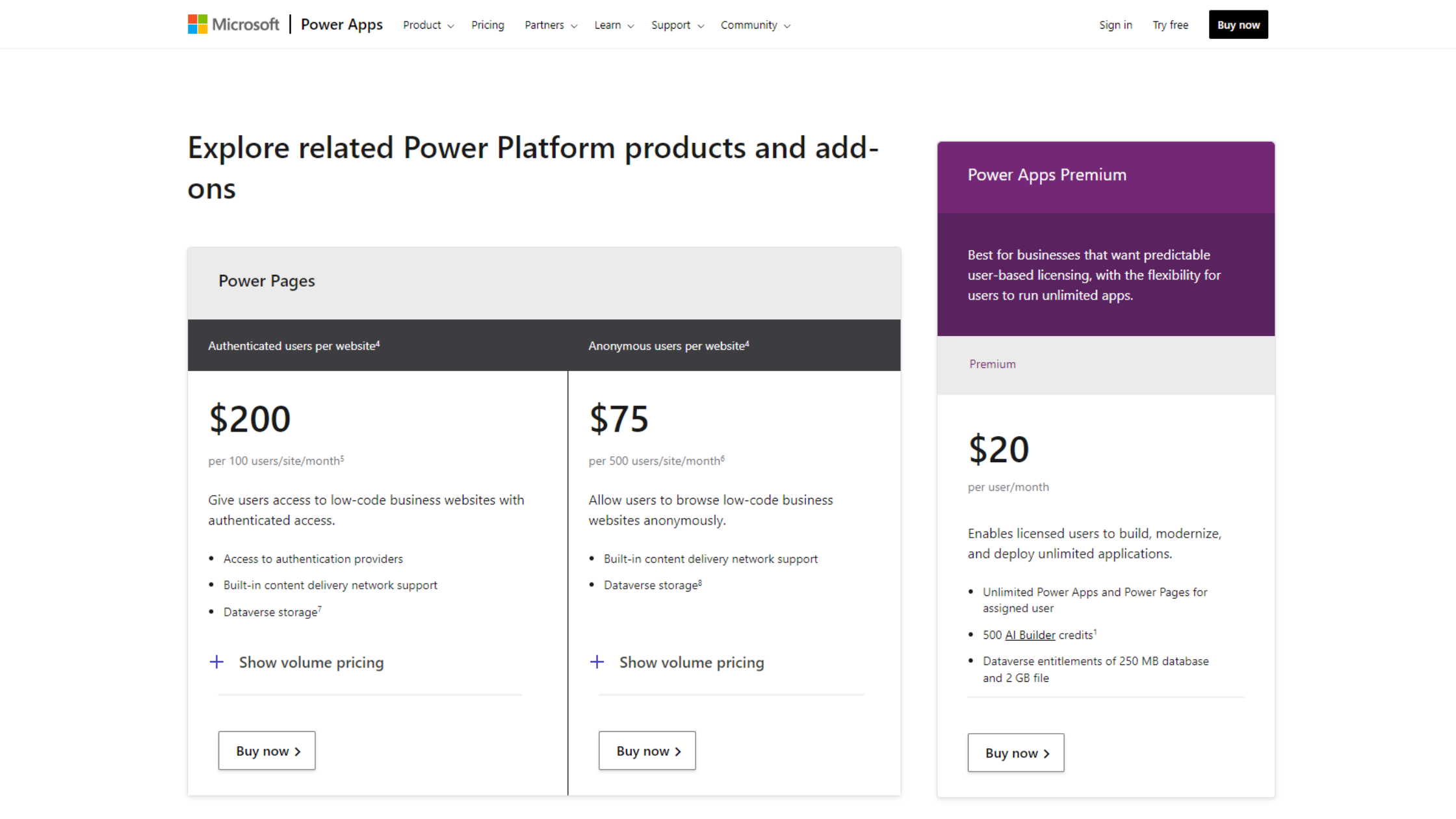Go to the Pricing page
Image resolution: width=1456 pixels, height=819 pixels.
[x=487, y=25]
